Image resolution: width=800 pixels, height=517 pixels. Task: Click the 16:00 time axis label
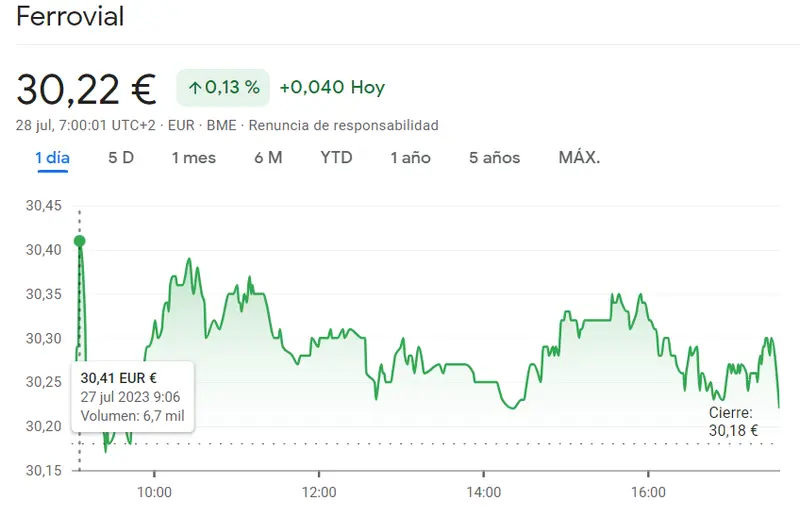[x=649, y=492]
